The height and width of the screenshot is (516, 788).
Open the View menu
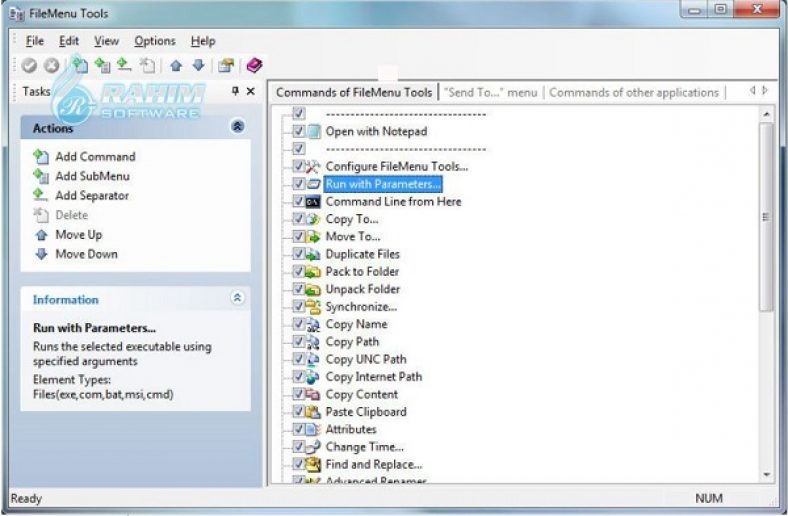click(107, 41)
